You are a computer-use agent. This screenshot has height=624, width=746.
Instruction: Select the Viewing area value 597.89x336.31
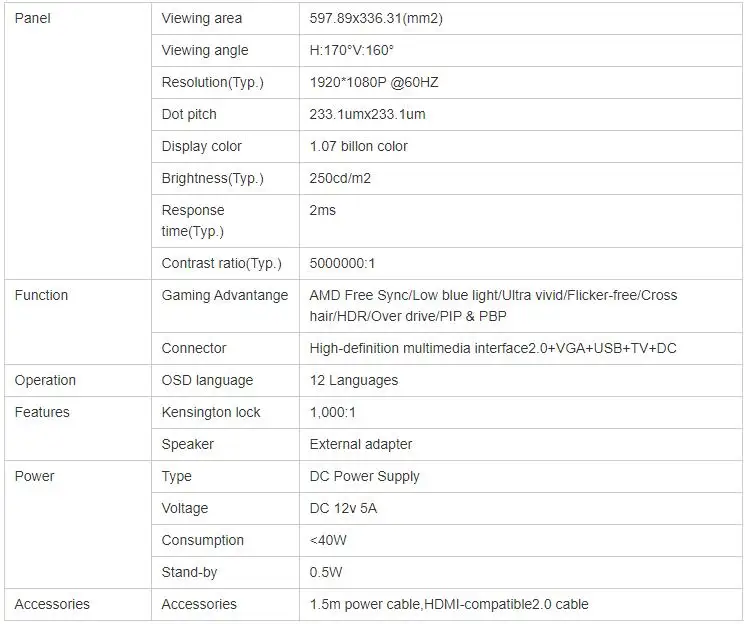[x=375, y=18]
